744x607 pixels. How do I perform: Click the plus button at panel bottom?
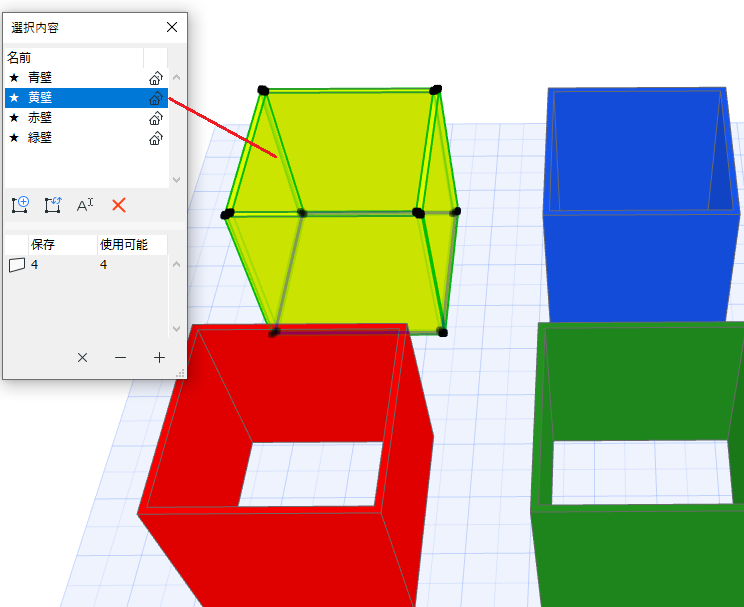159,357
